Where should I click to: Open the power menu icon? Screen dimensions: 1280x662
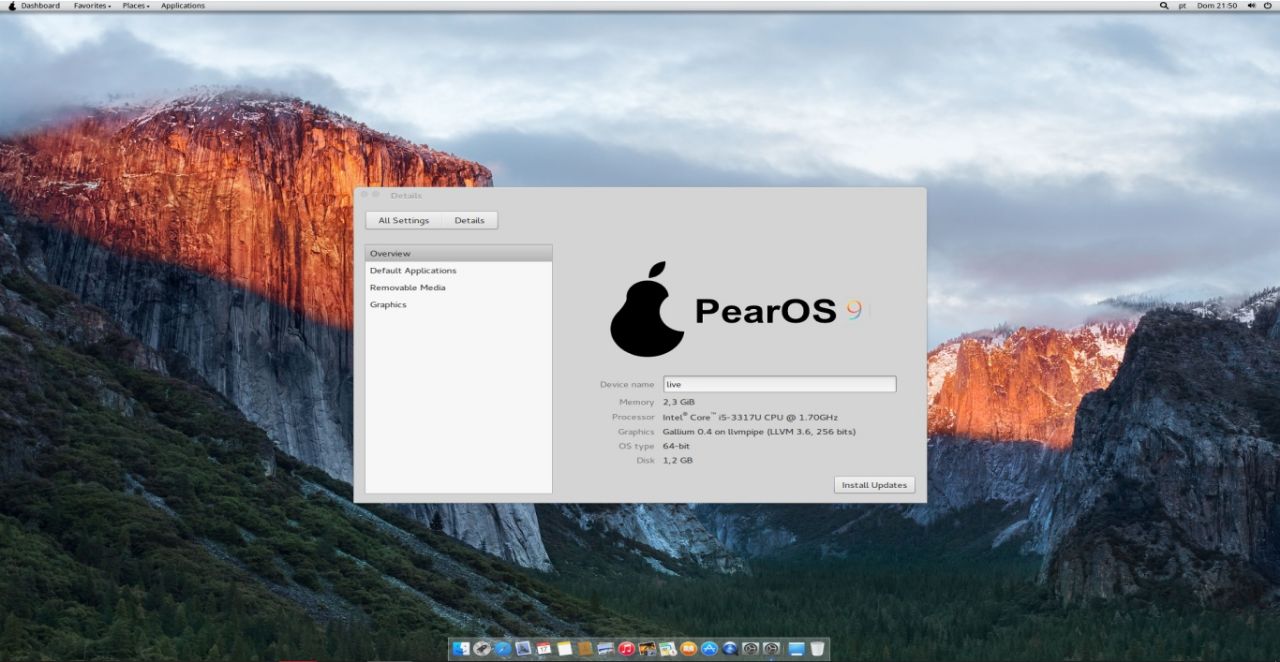click(x=1268, y=5)
